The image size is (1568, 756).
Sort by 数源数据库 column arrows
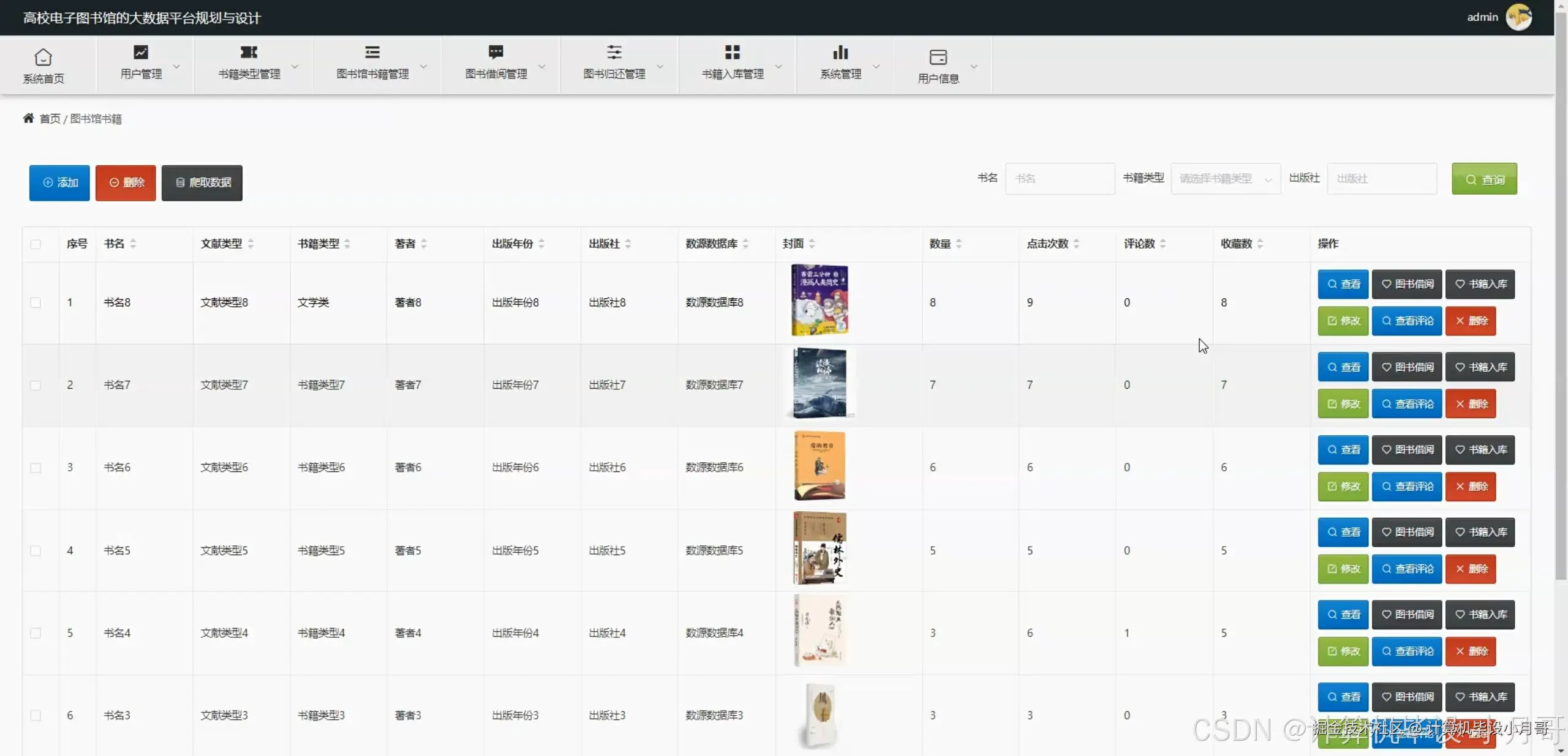click(745, 244)
